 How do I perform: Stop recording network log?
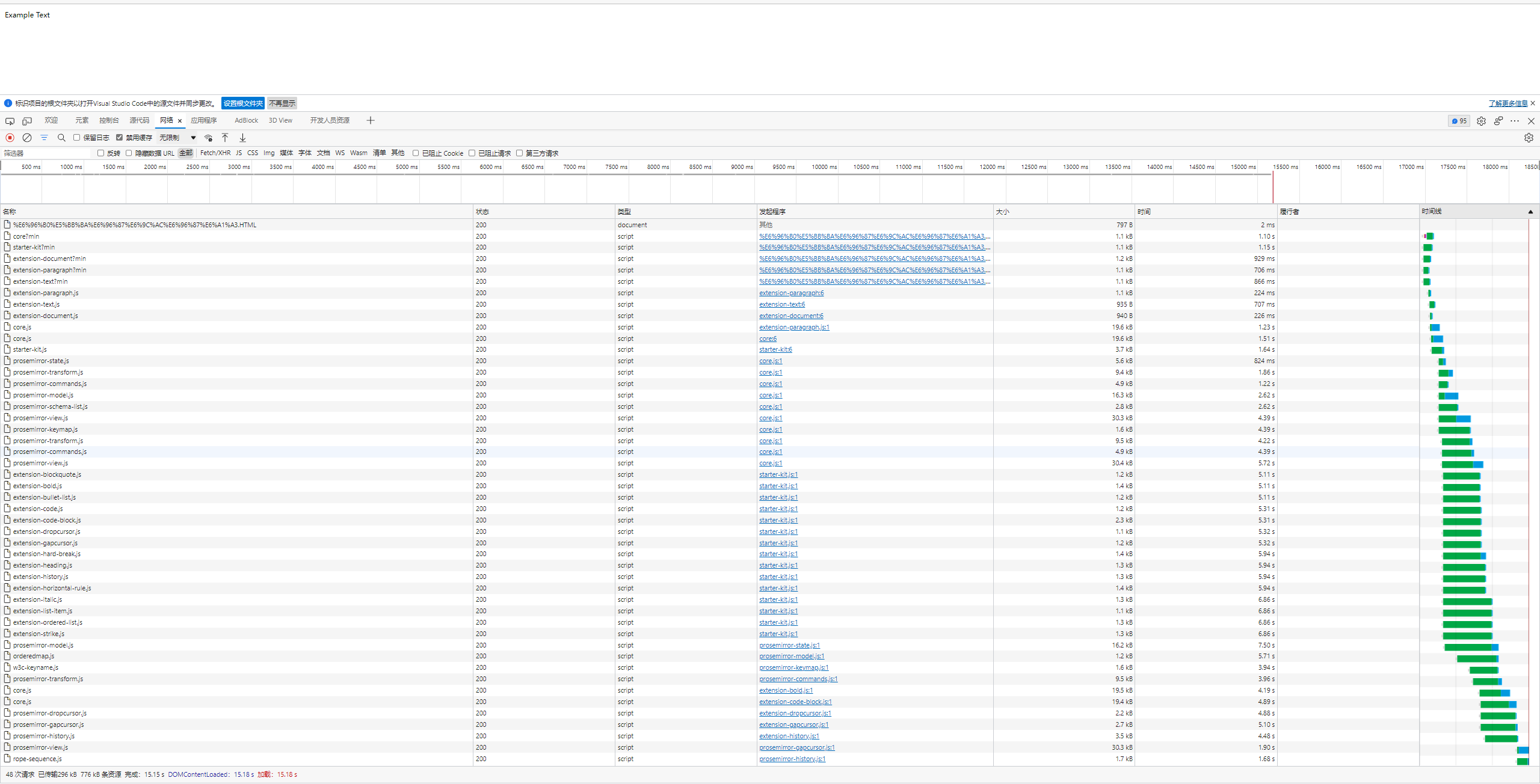click(10, 138)
